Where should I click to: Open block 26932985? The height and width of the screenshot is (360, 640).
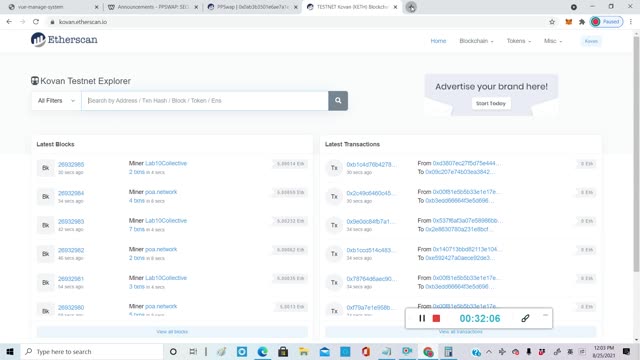(x=71, y=164)
